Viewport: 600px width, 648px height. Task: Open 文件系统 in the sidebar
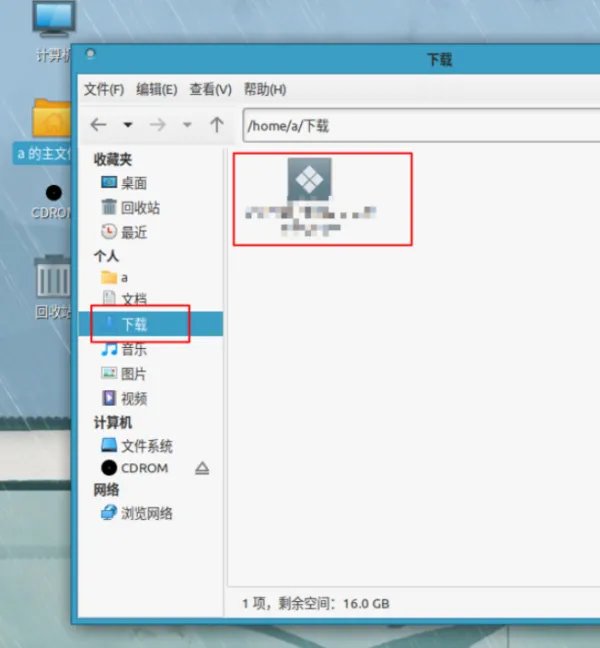pos(151,446)
